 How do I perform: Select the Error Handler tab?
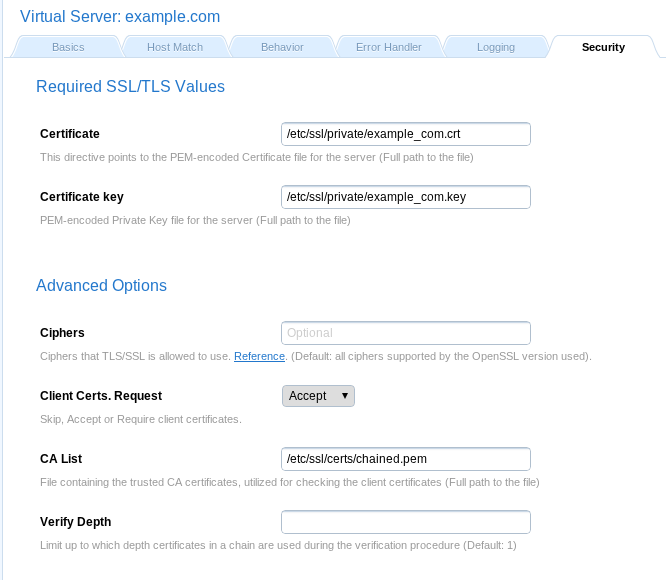pos(389,47)
